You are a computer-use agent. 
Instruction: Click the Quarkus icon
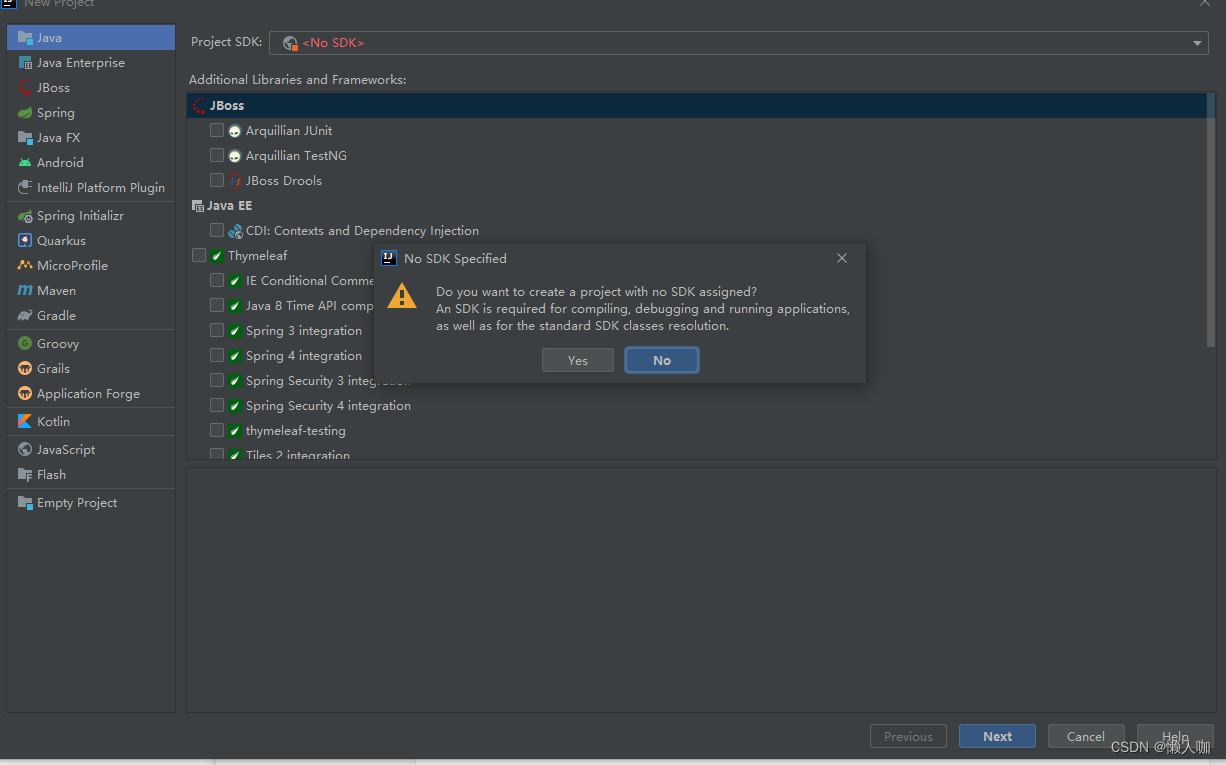click(25, 241)
